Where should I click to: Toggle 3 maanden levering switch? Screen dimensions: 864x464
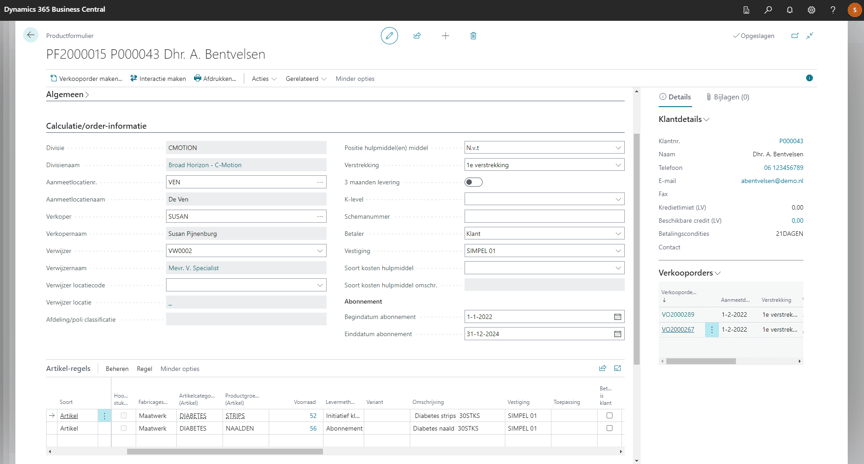point(473,182)
